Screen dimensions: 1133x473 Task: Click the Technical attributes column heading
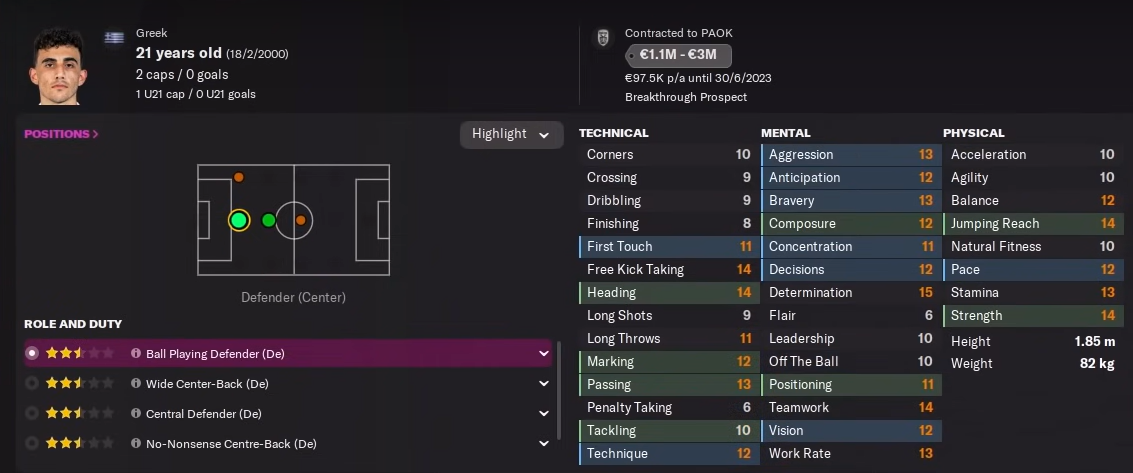613,133
